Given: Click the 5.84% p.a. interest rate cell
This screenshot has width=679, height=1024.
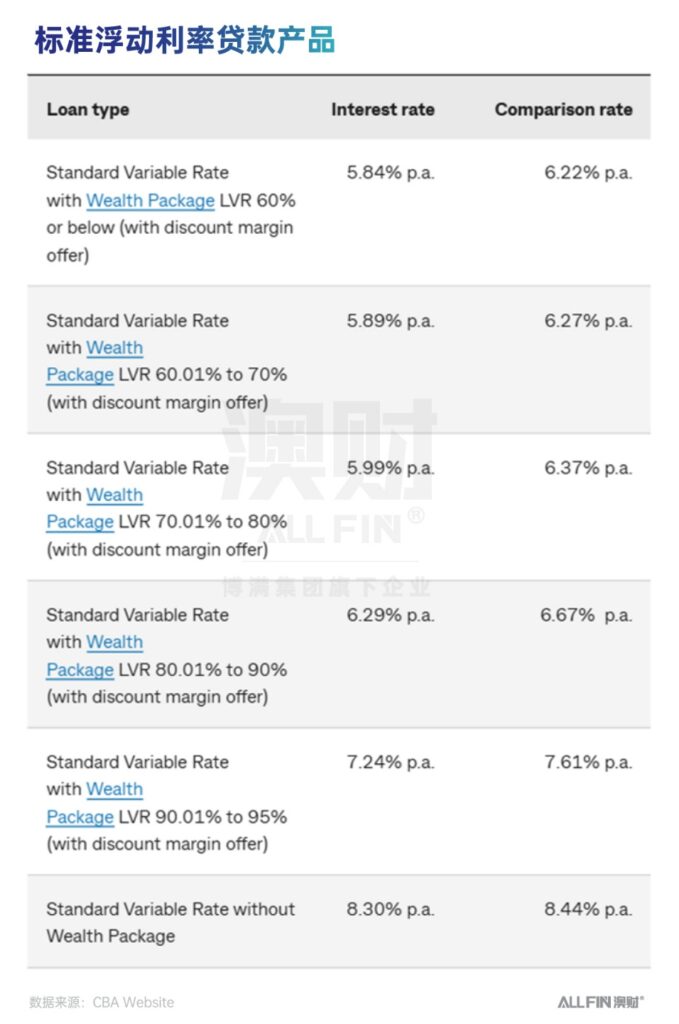Looking at the screenshot, I should pos(390,172).
